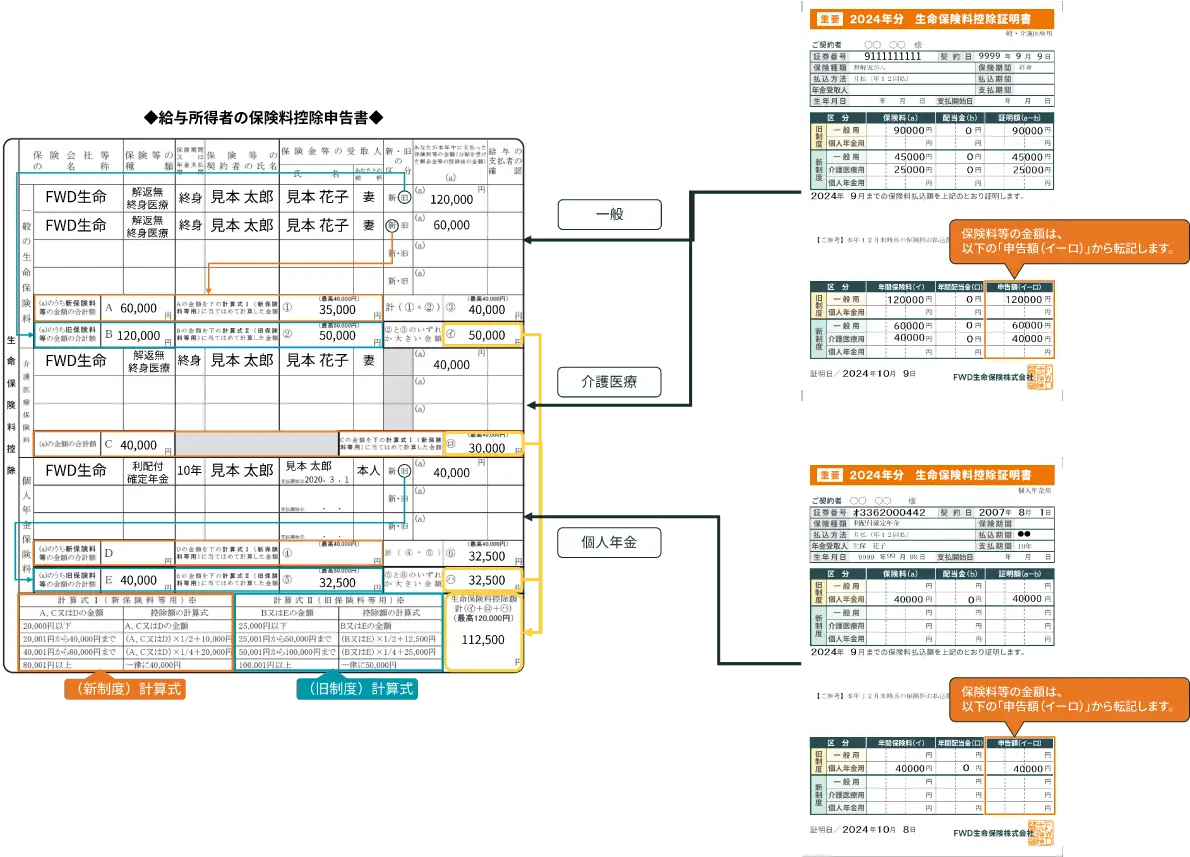
Task: Click the certification date 2024年10月 8日
Action: tap(879, 830)
